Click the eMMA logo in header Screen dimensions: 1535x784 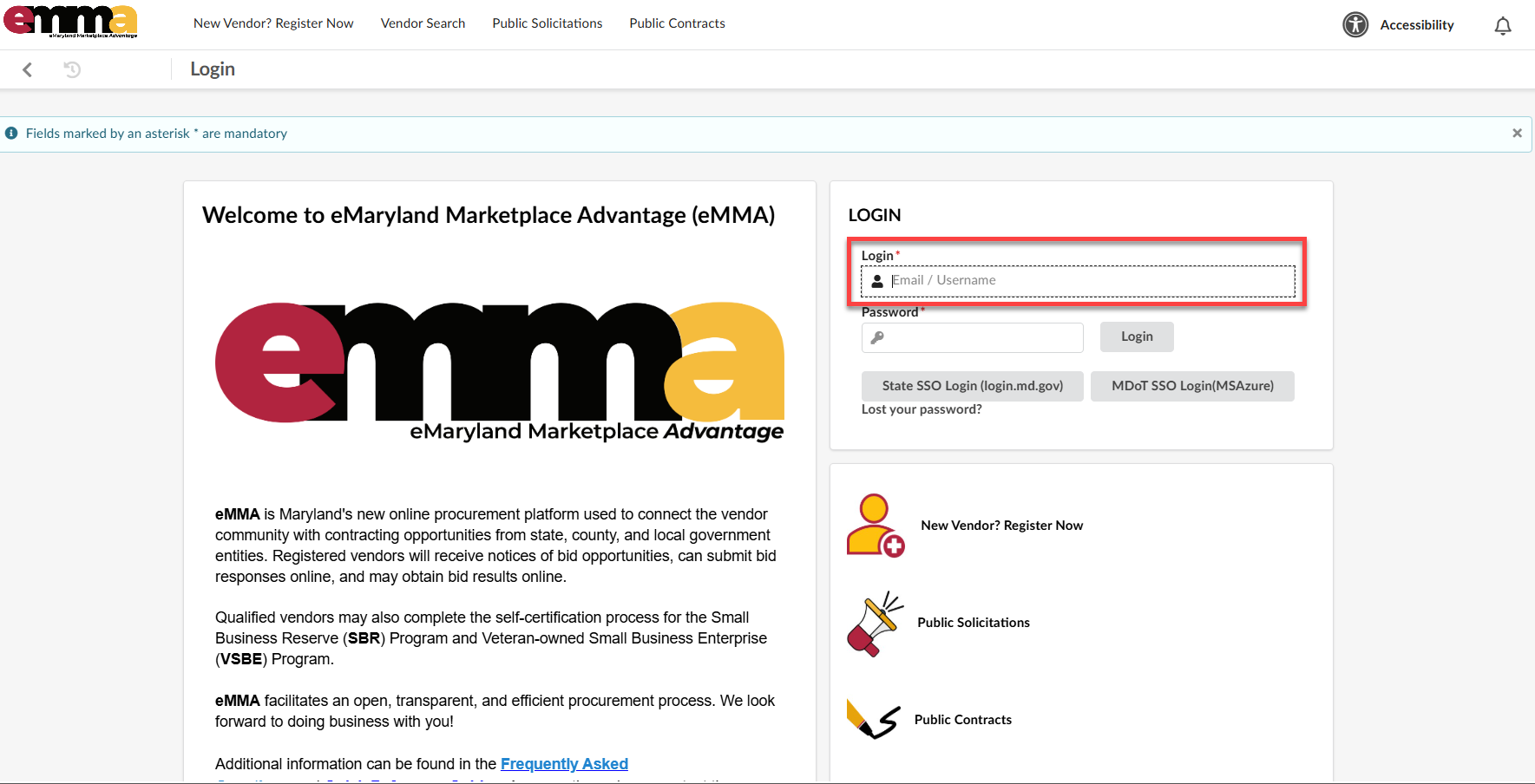[70, 22]
